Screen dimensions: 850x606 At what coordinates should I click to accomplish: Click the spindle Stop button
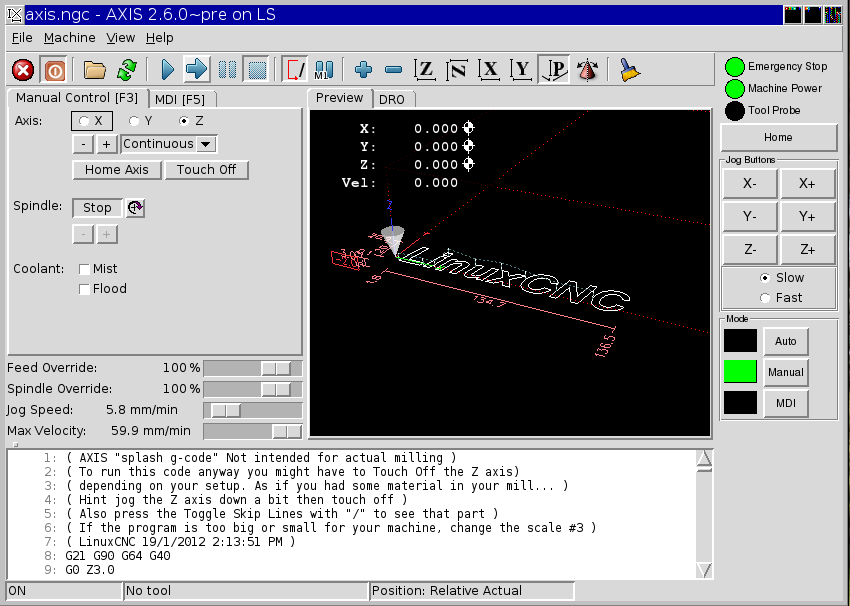[x=97, y=208]
